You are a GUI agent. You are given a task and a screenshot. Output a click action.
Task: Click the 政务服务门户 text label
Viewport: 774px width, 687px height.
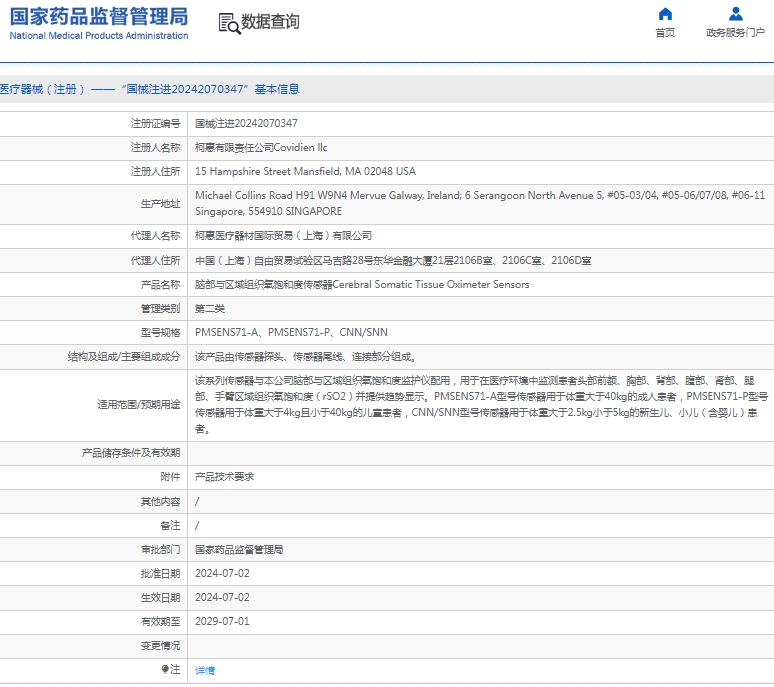pyautogui.click(x=735, y=33)
